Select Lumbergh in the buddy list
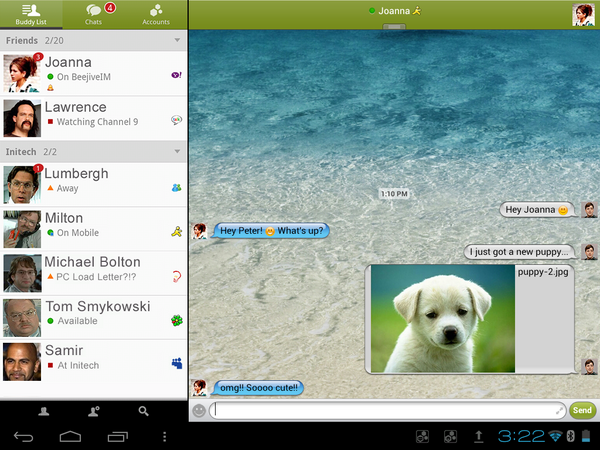This screenshot has width=600, height=450. [x=93, y=185]
